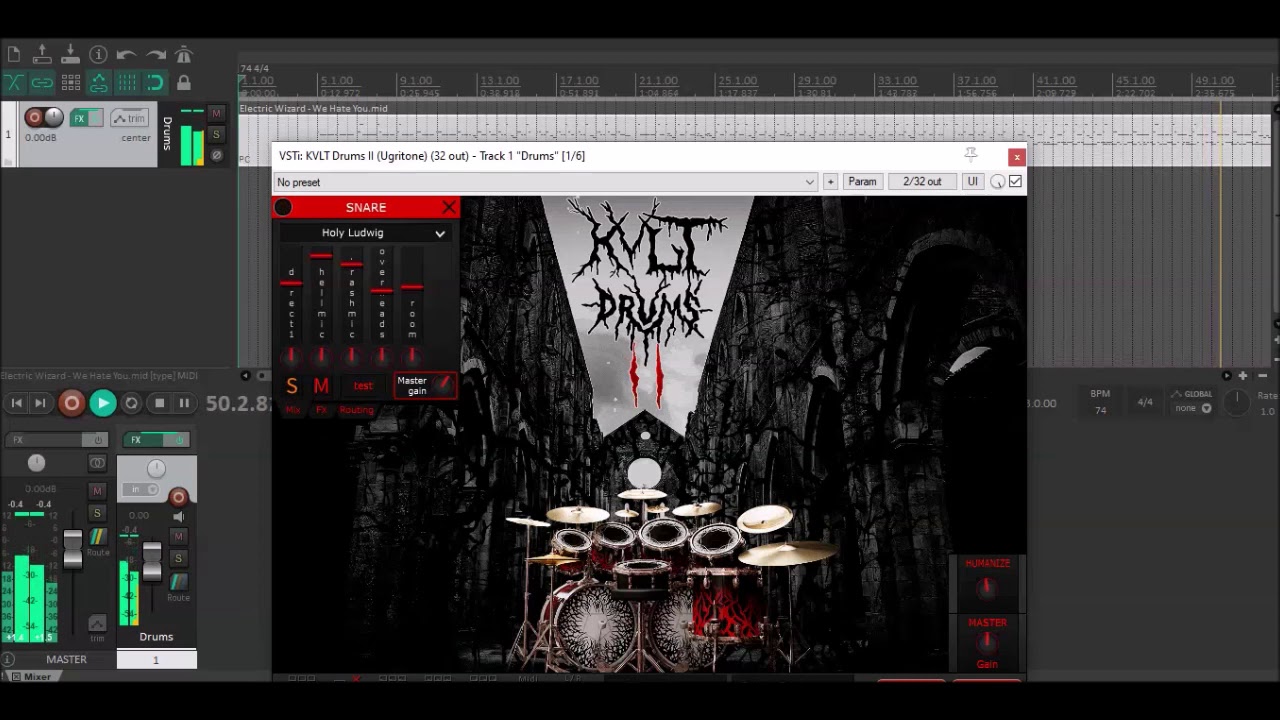Open Drums mixer strip Route icon

coord(178,584)
